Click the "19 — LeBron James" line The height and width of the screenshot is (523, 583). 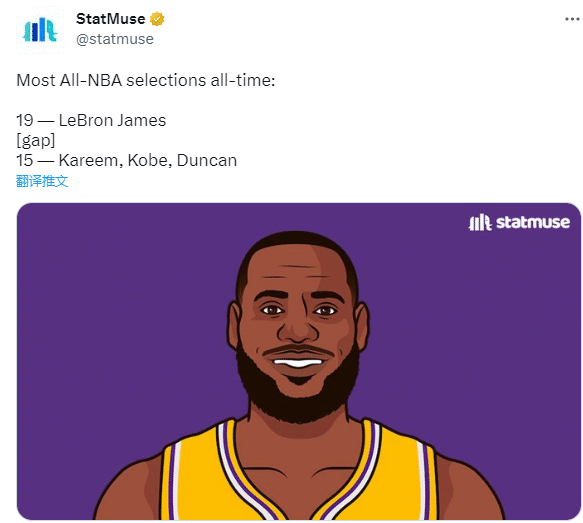pos(91,120)
